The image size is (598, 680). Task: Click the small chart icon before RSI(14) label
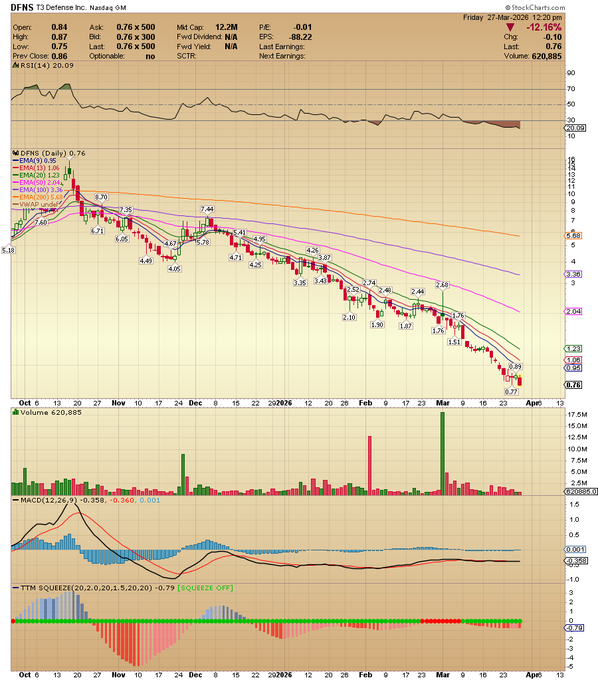[16, 65]
